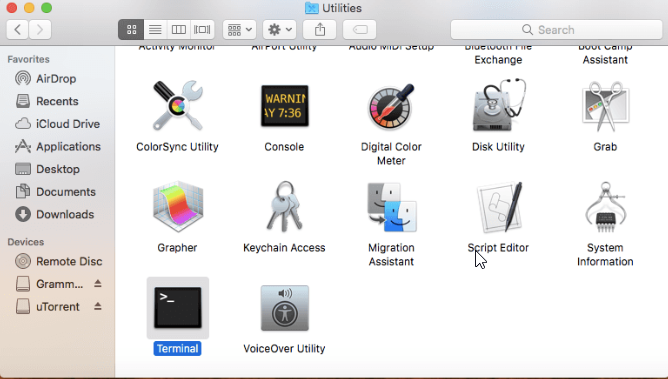The width and height of the screenshot is (668, 379).
Task: Switch to list view
Action: coord(155,29)
